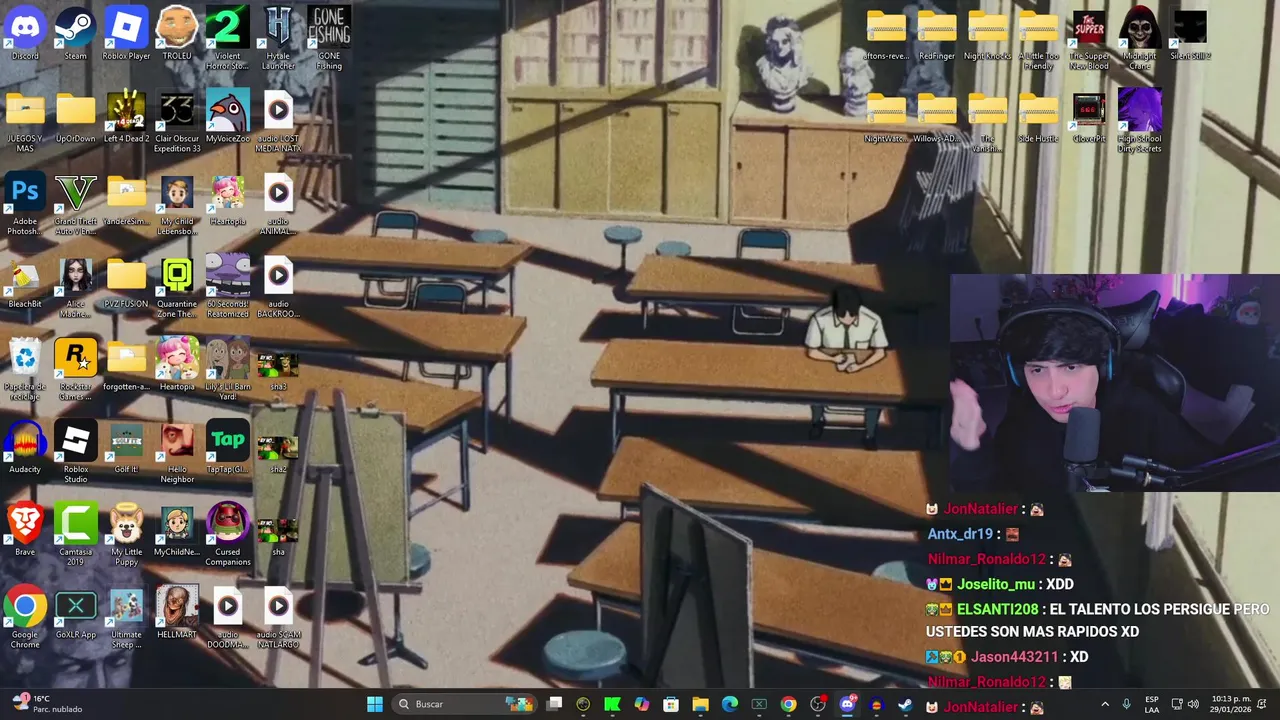Viewport: 1280px width, 720px height.
Task: Select the Audacity shortcut
Action: pos(25,448)
